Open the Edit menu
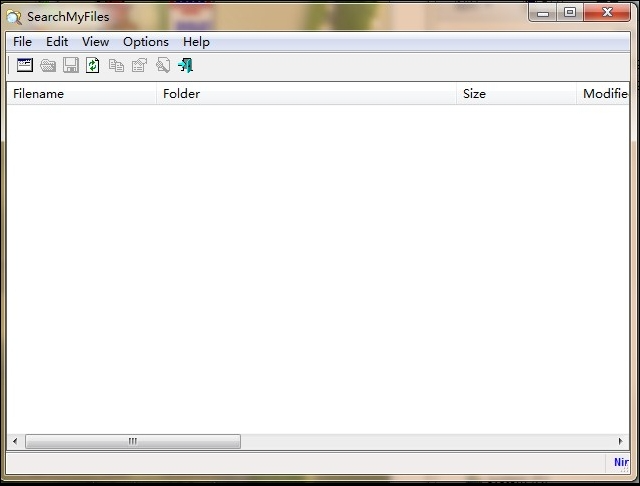This screenshot has width=640, height=486. (57, 42)
